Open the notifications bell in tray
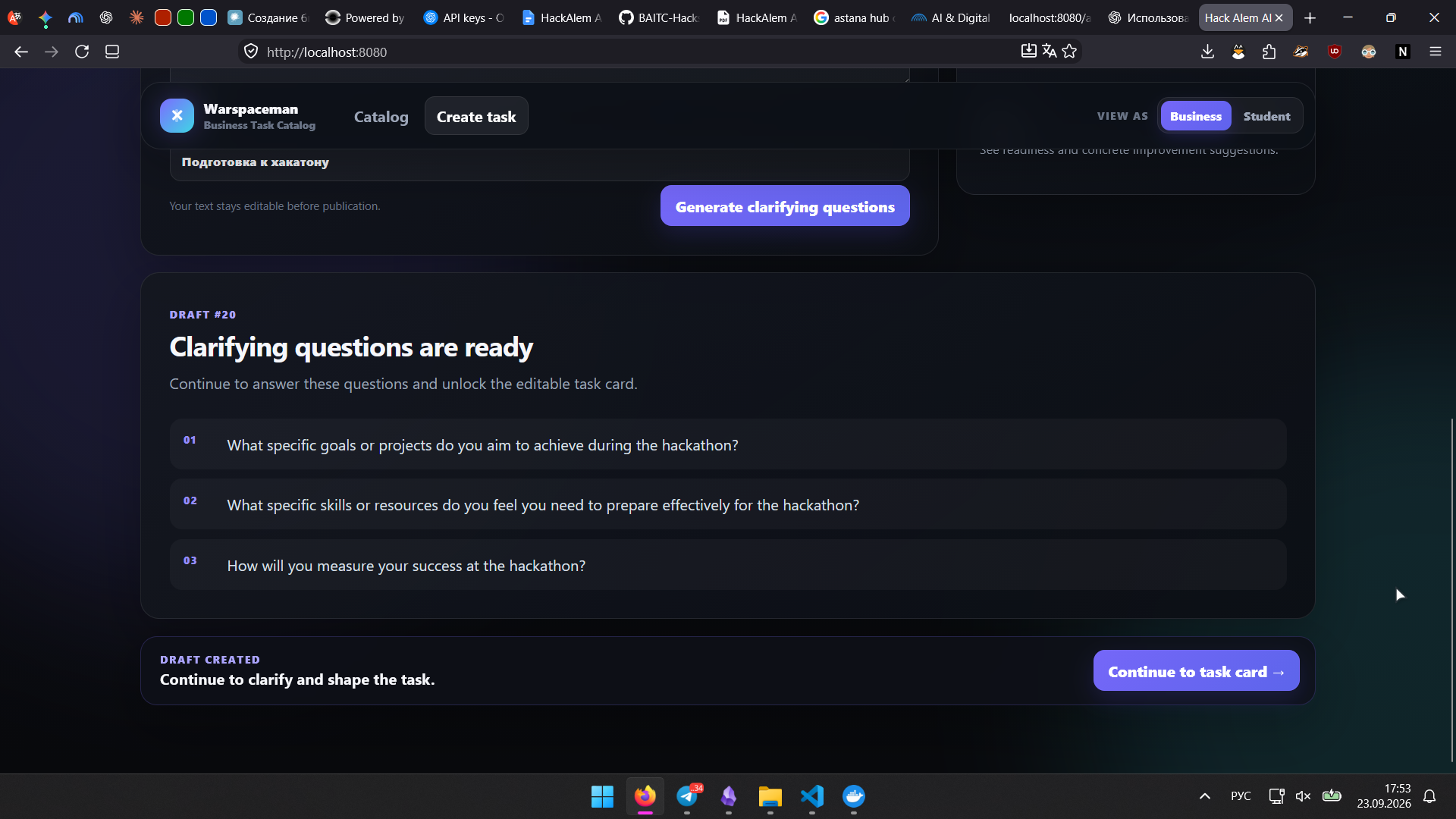The width and height of the screenshot is (1456, 819). (1429, 795)
